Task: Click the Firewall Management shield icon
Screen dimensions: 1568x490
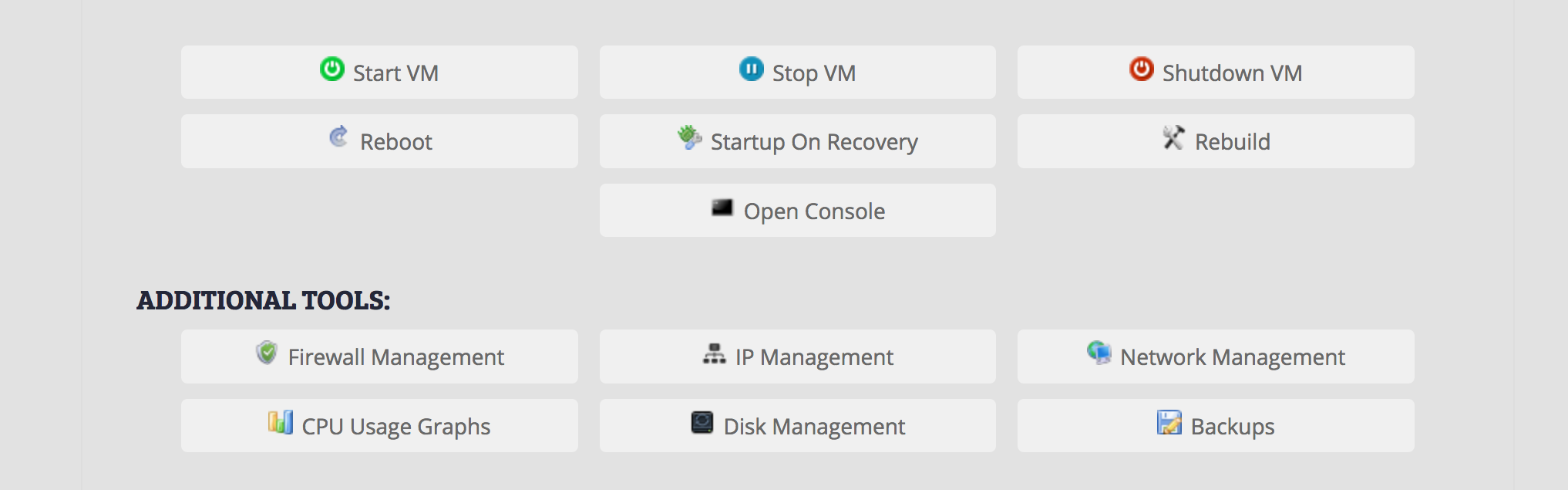Action: pos(267,353)
